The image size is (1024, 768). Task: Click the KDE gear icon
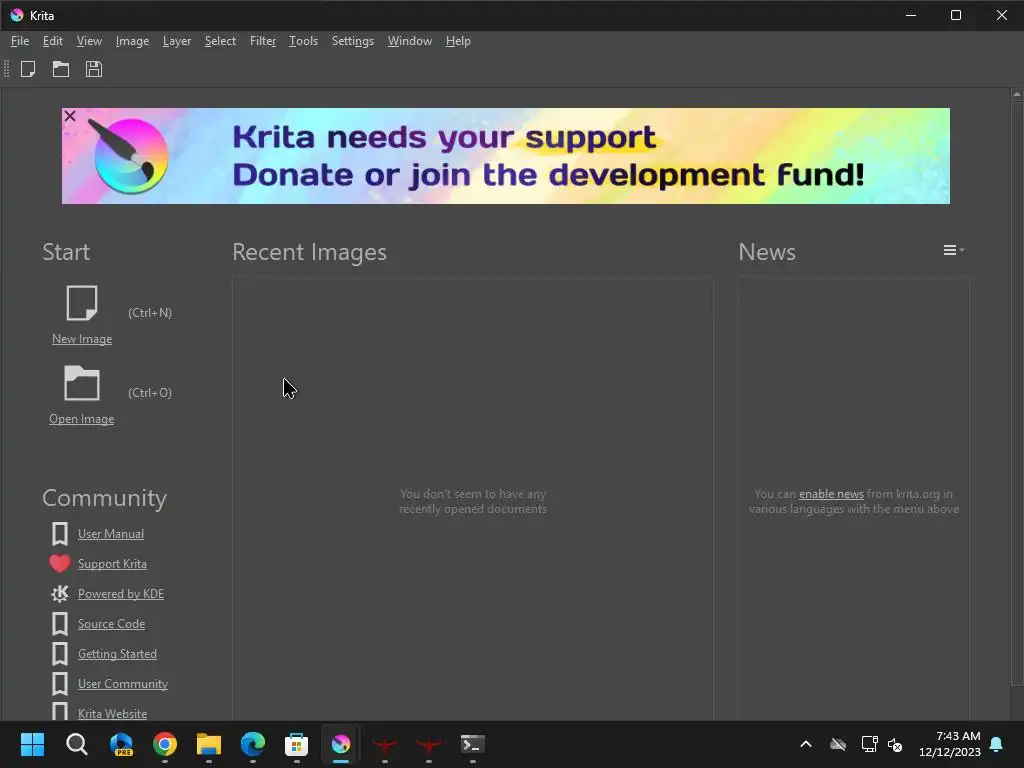click(59, 594)
